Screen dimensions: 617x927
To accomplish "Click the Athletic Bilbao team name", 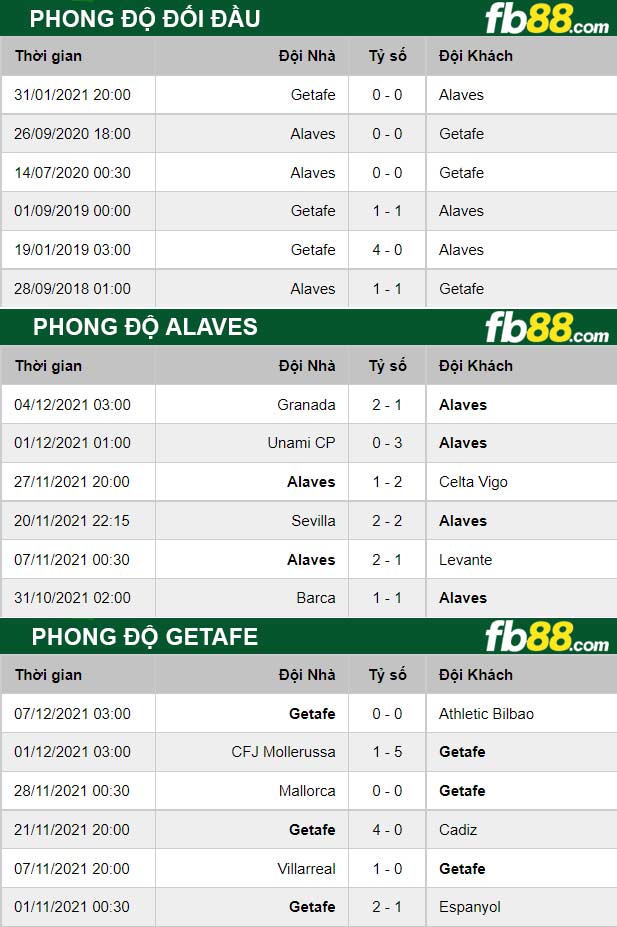I will (x=486, y=714).
